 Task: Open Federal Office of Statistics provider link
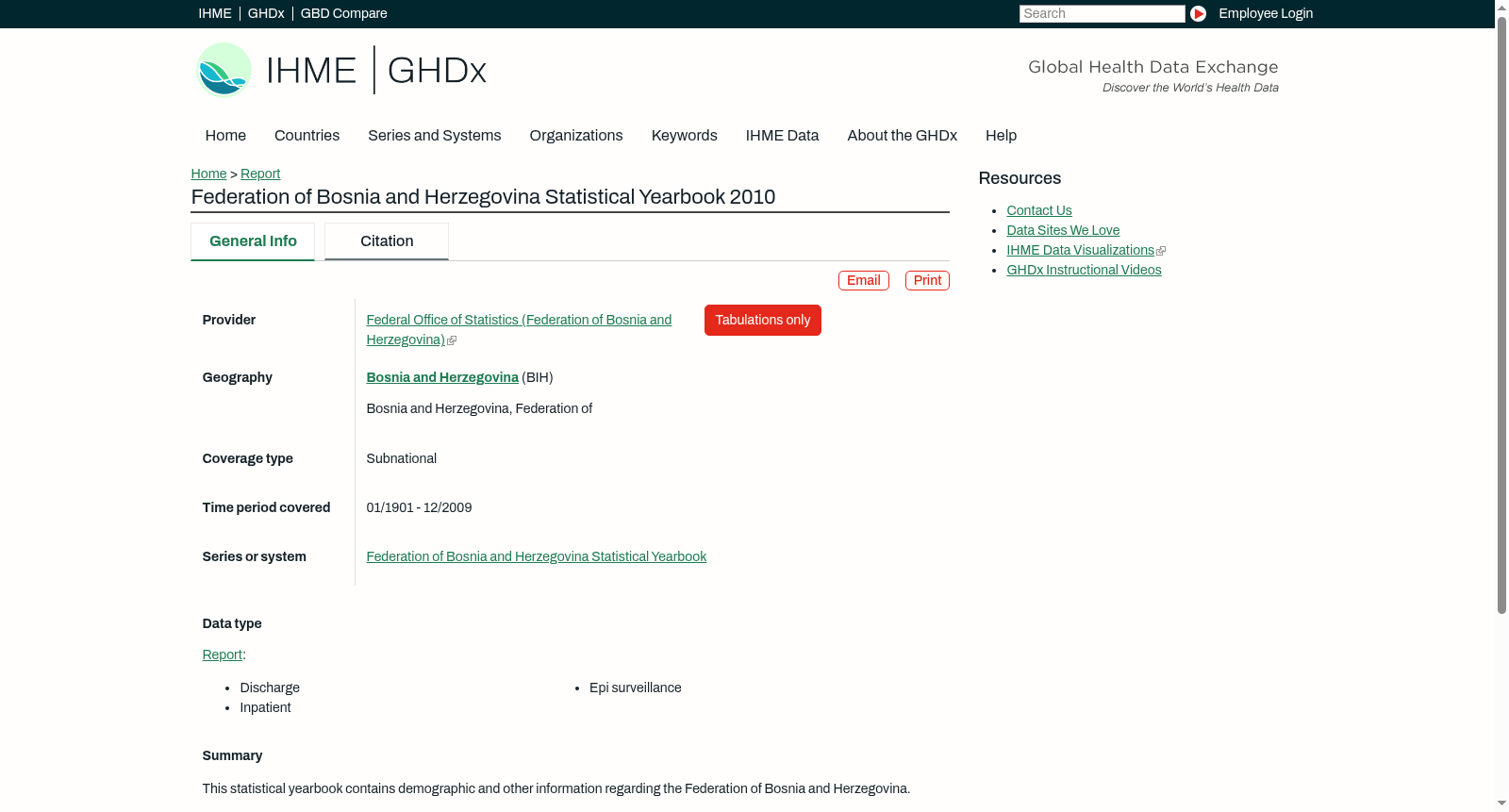[x=519, y=330]
